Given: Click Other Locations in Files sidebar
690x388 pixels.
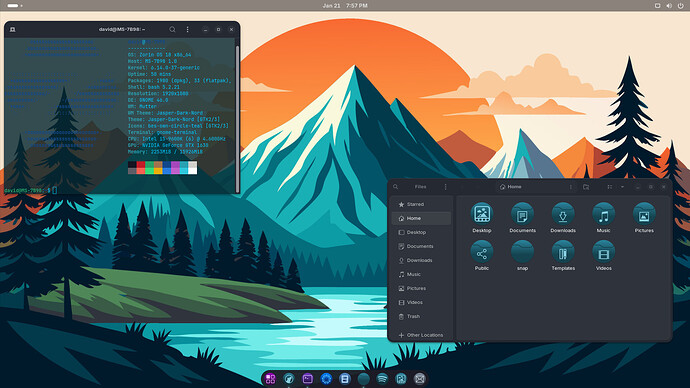Looking at the screenshot, I should [421, 335].
